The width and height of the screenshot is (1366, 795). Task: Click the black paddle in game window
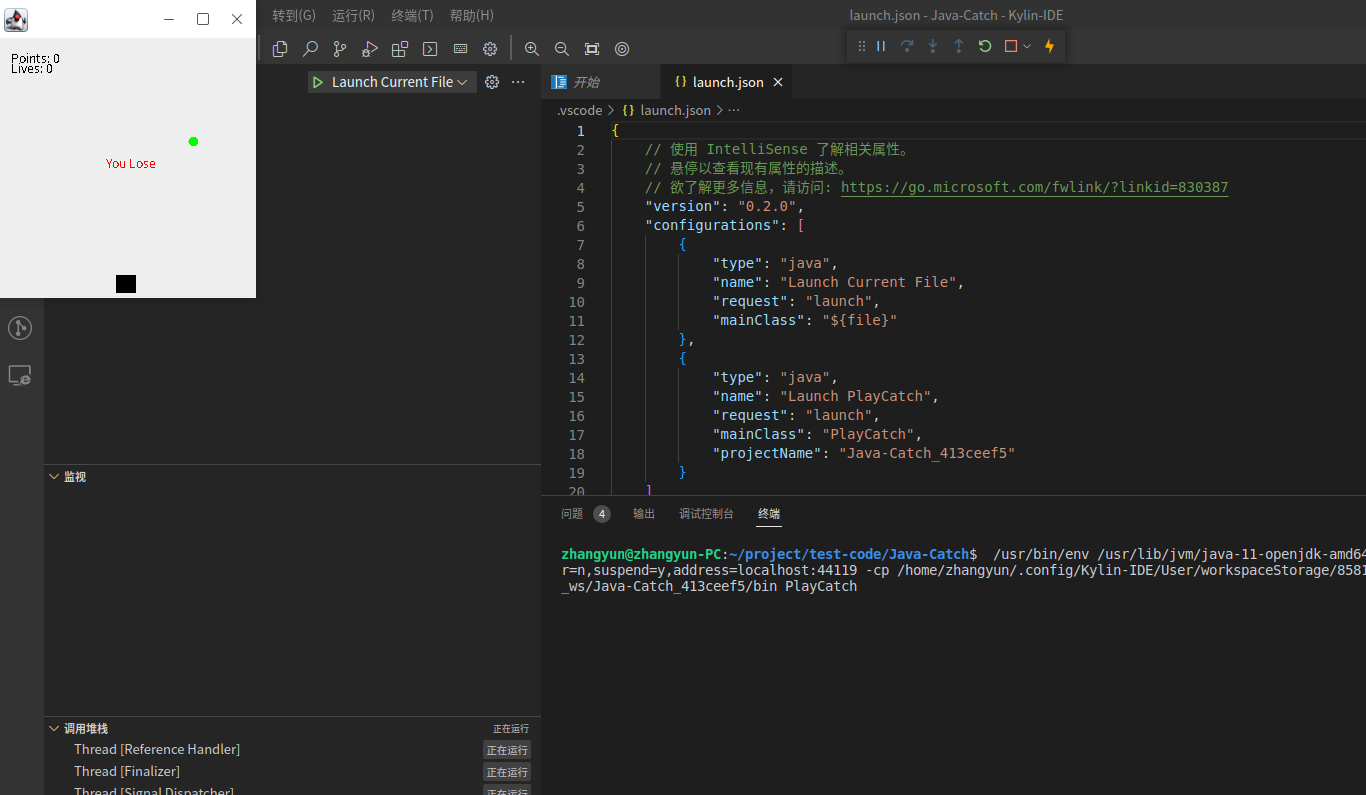[126, 284]
